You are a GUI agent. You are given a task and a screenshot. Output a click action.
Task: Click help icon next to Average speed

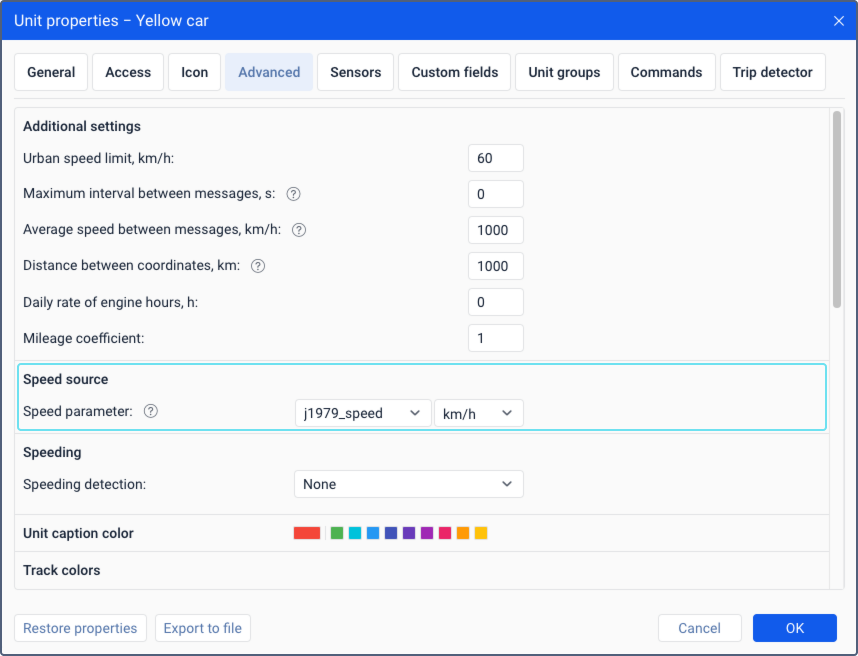[x=299, y=230]
